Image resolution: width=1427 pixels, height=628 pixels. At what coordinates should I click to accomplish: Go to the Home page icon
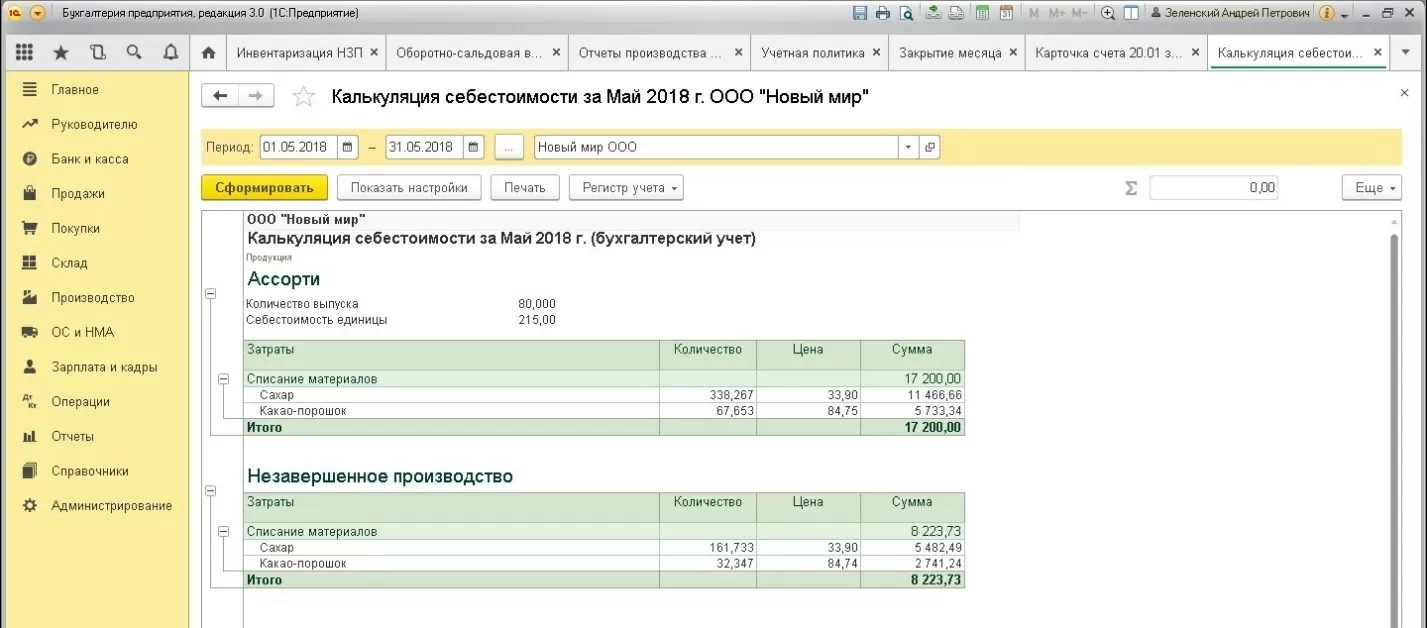coord(208,52)
